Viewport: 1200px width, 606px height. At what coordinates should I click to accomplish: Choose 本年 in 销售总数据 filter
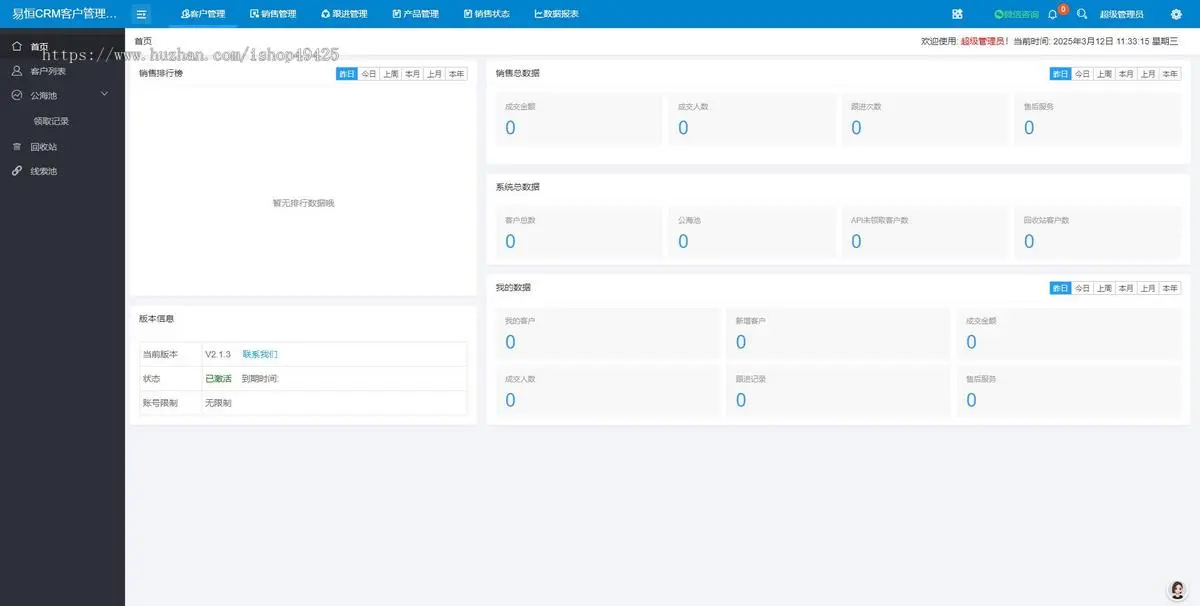pos(1170,74)
